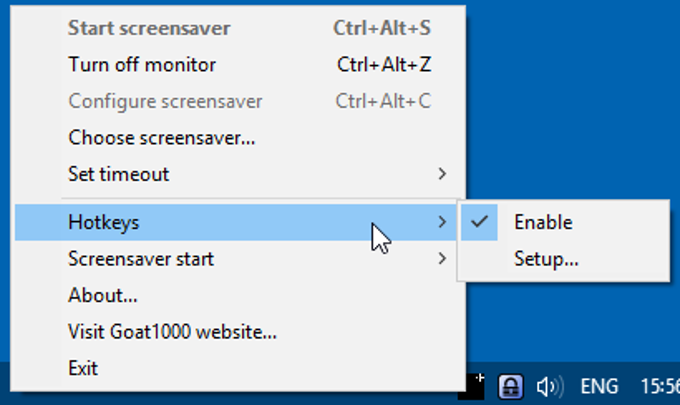Expand the Set timeout submenu arrow

click(x=442, y=174)
